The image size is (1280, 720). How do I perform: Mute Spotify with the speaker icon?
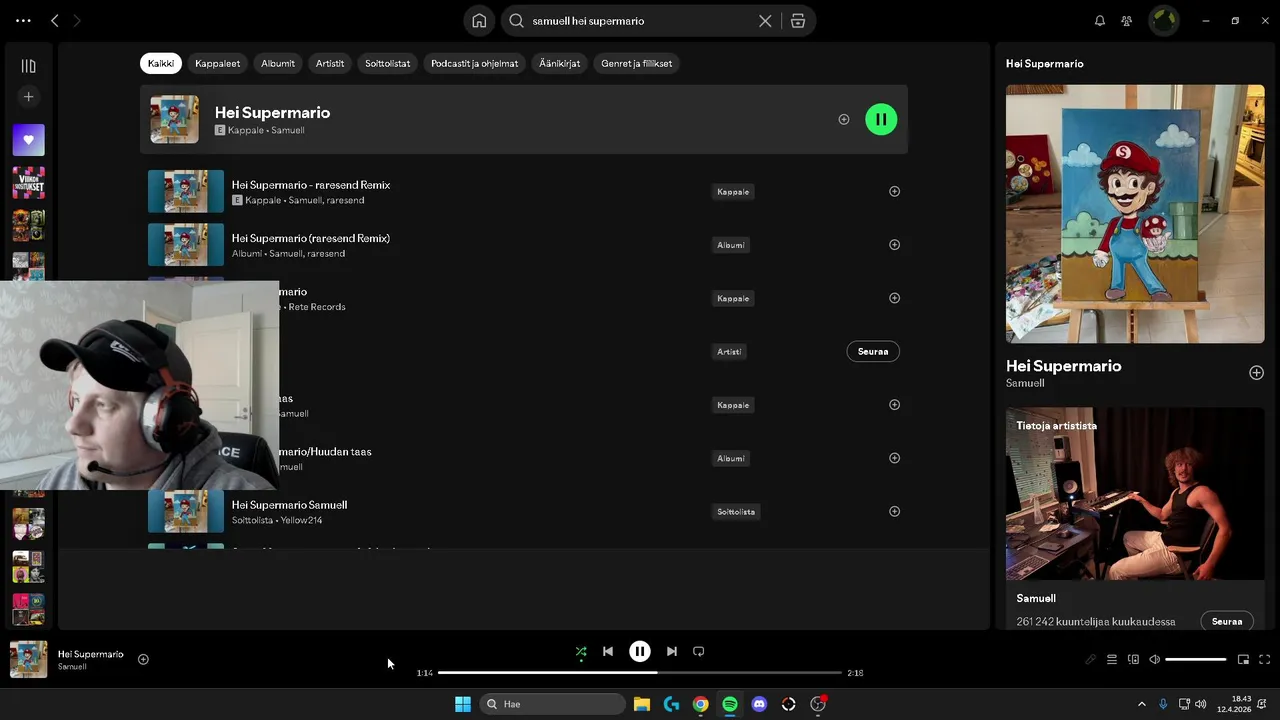(x=1154, y=659)
